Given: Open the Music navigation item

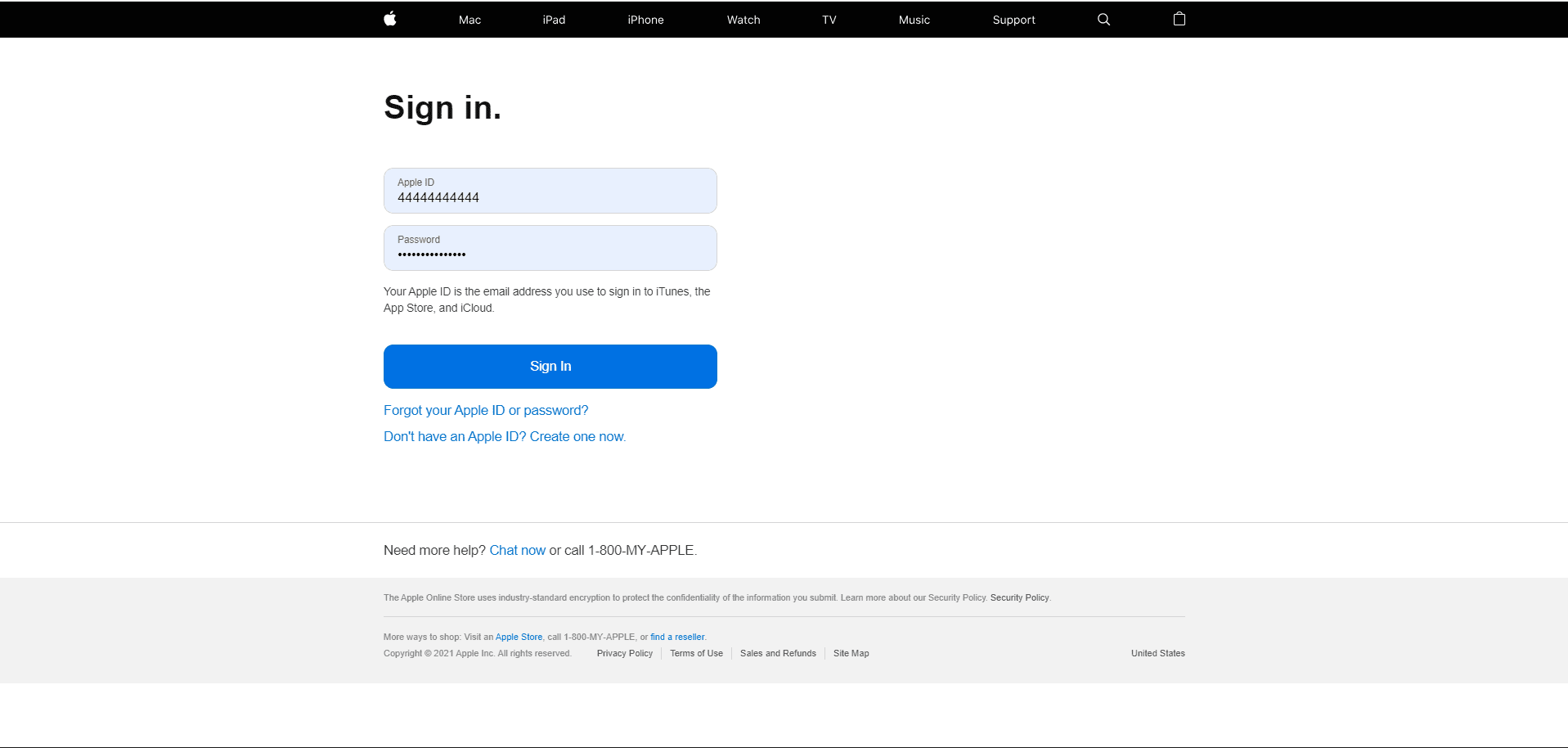Looking at the screenshot, I should coord(914,20).
